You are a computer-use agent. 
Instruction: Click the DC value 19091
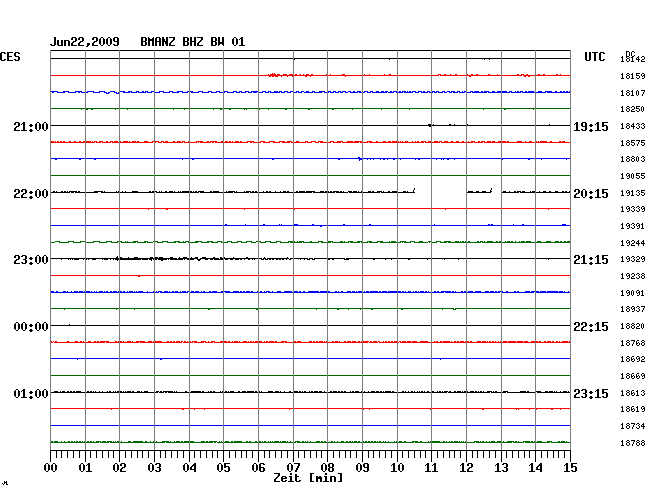633,293
